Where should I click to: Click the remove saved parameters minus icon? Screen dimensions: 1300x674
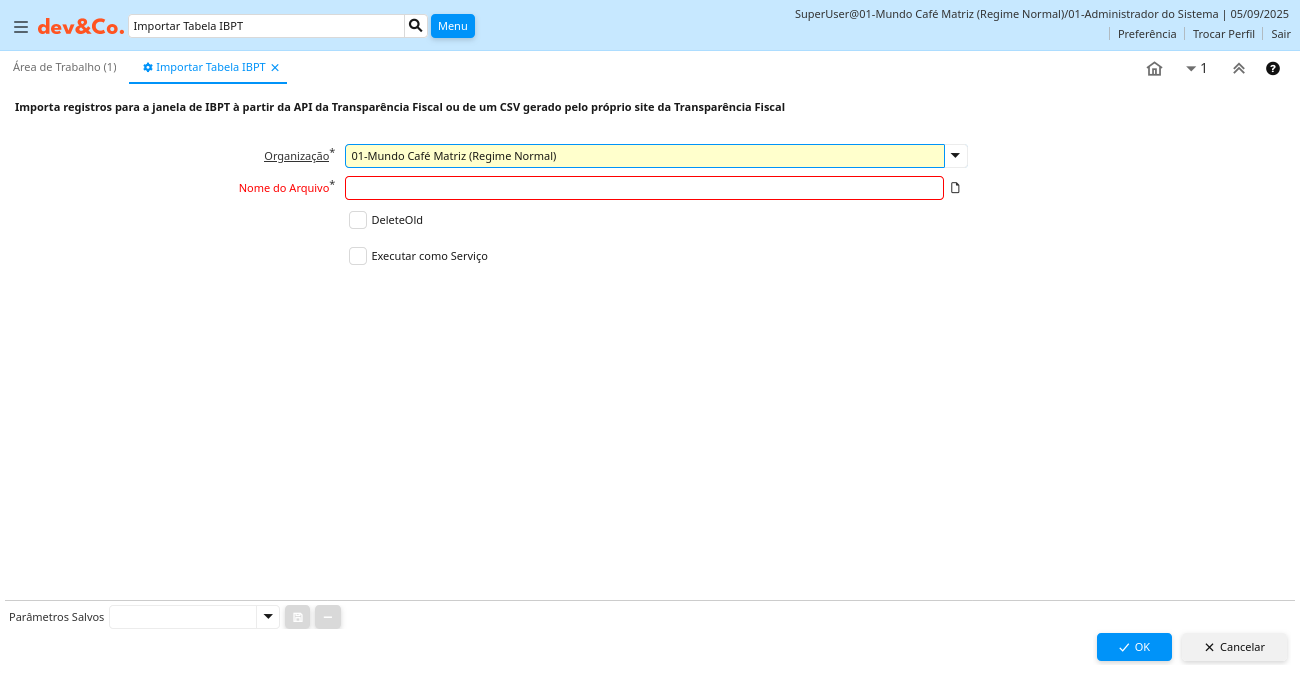[x=328, y=617]
